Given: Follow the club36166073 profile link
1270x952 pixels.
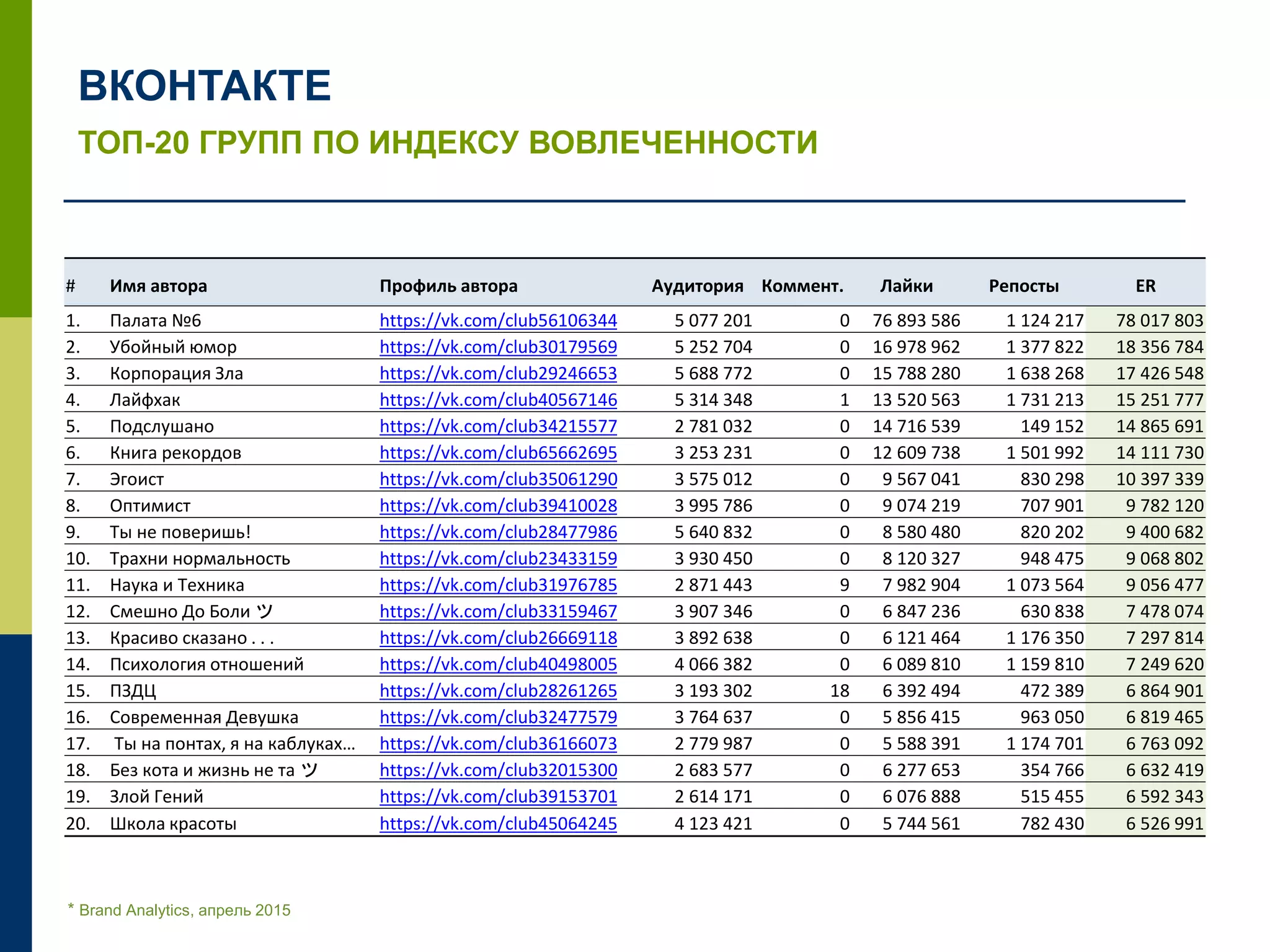Looking at the screenshot, I should tap(498, 744).
